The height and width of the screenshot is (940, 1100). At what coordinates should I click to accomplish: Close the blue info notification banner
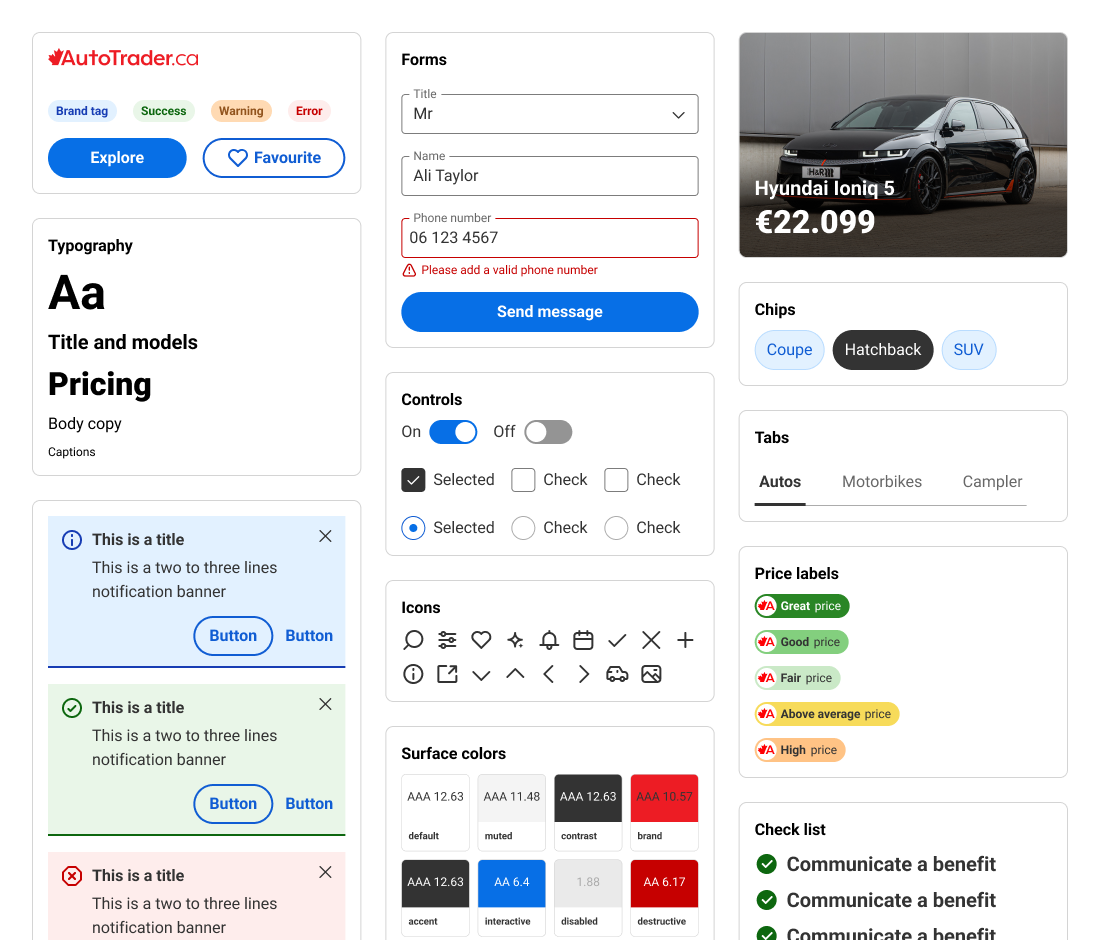tap(326, 537)
